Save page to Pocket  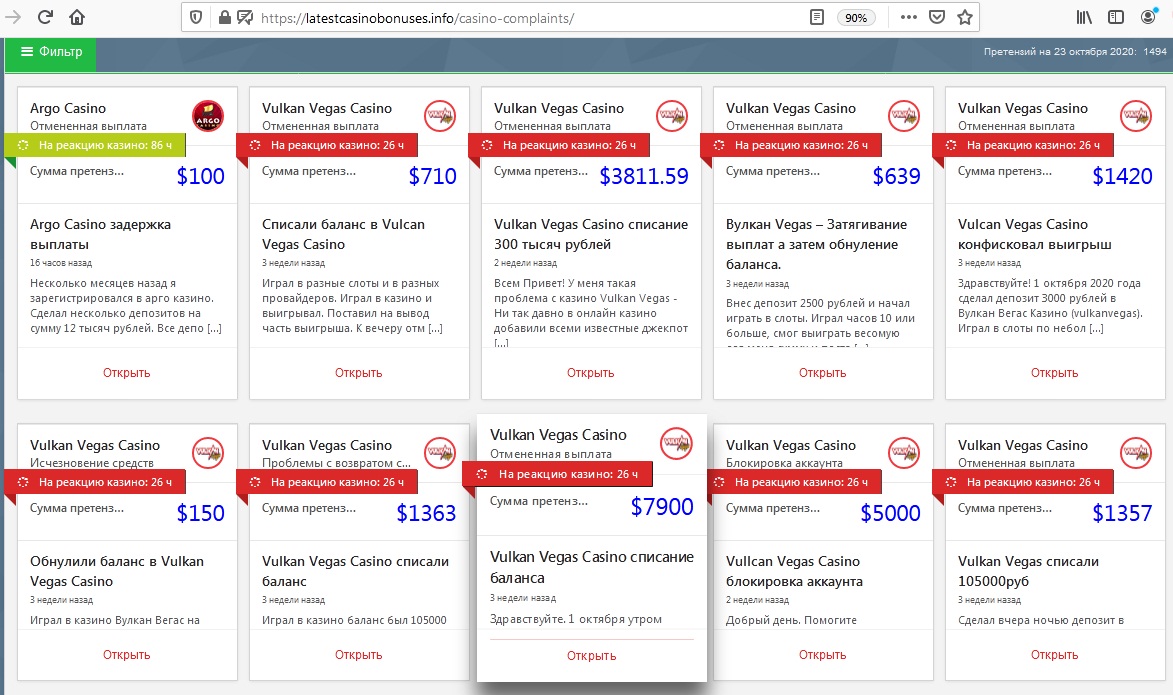pyautogui.click(x=937, y=17)
